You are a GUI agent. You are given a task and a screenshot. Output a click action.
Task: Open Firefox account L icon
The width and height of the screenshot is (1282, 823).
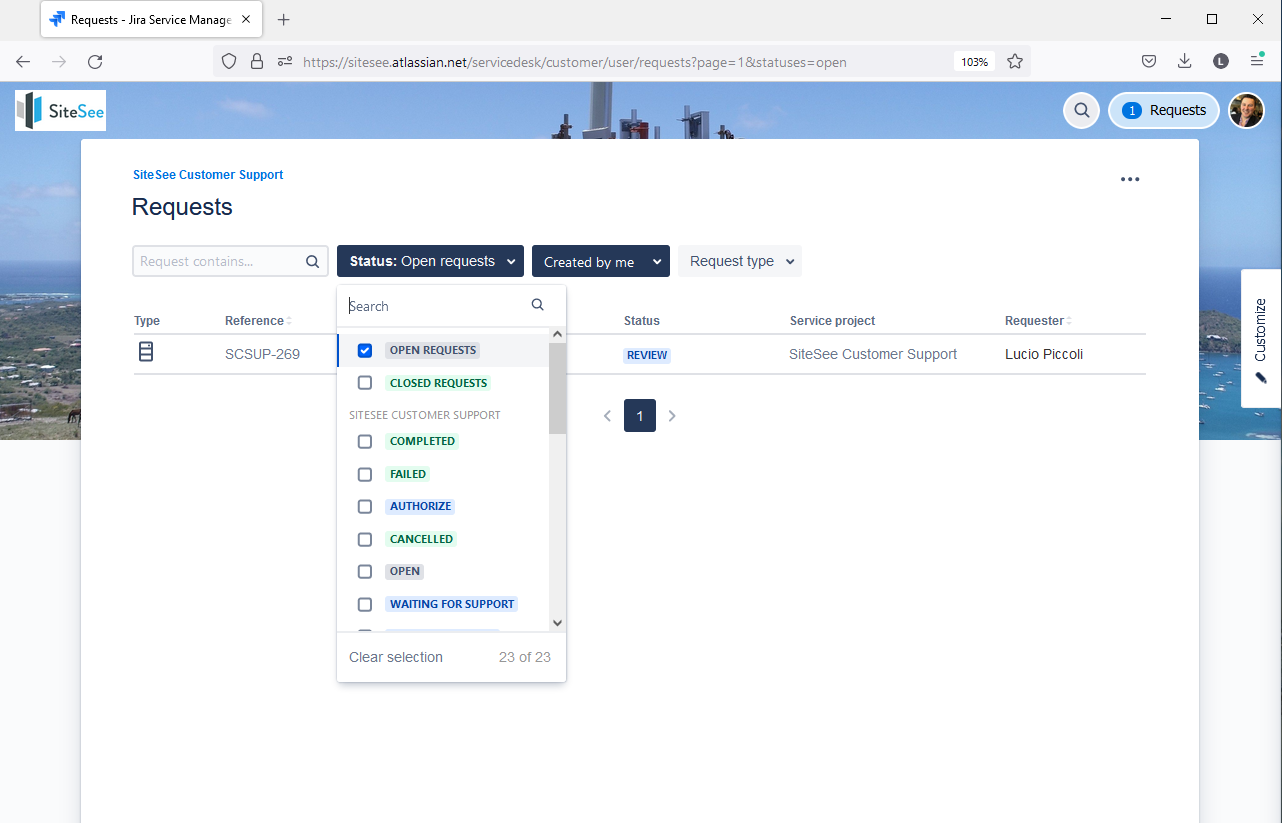click(1221, 62)
